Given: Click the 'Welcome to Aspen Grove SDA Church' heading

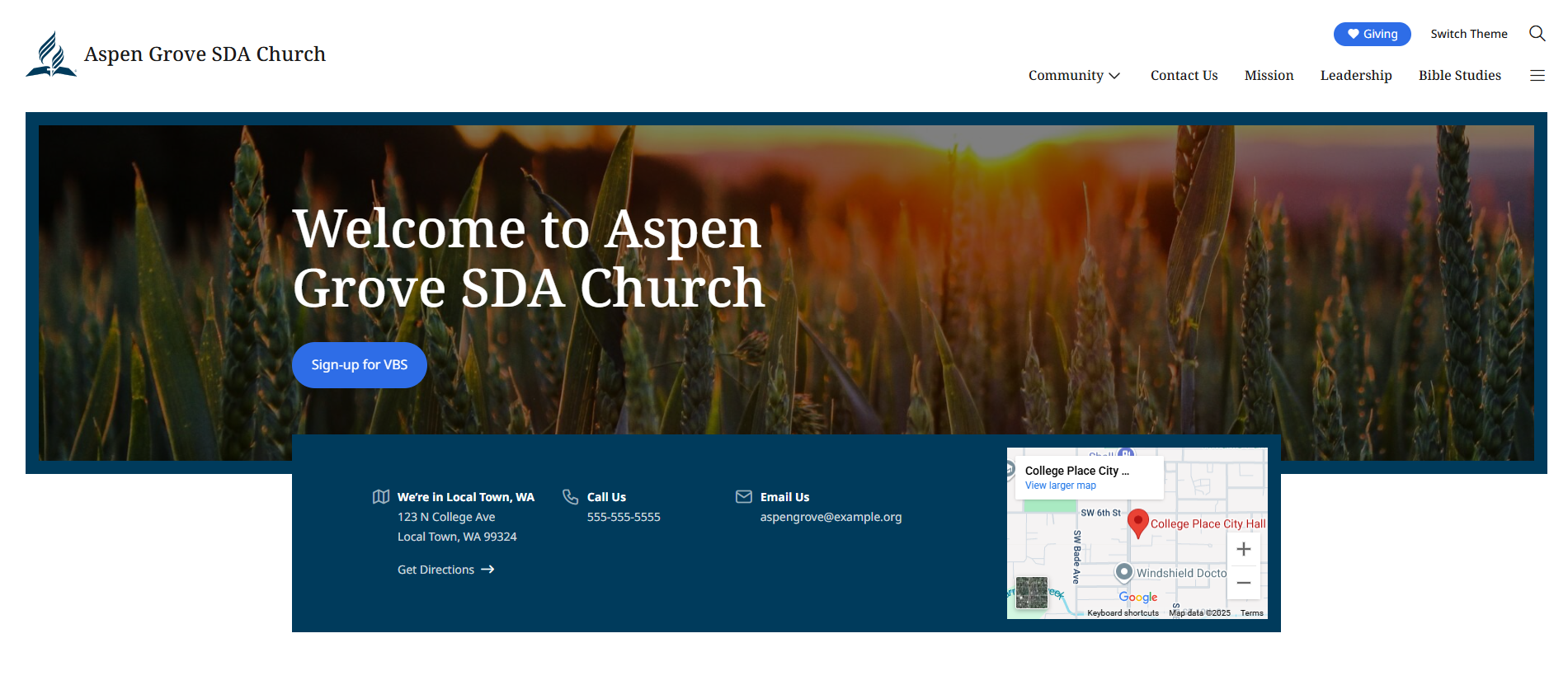Looking at the screenshot, I should [529, 258].
